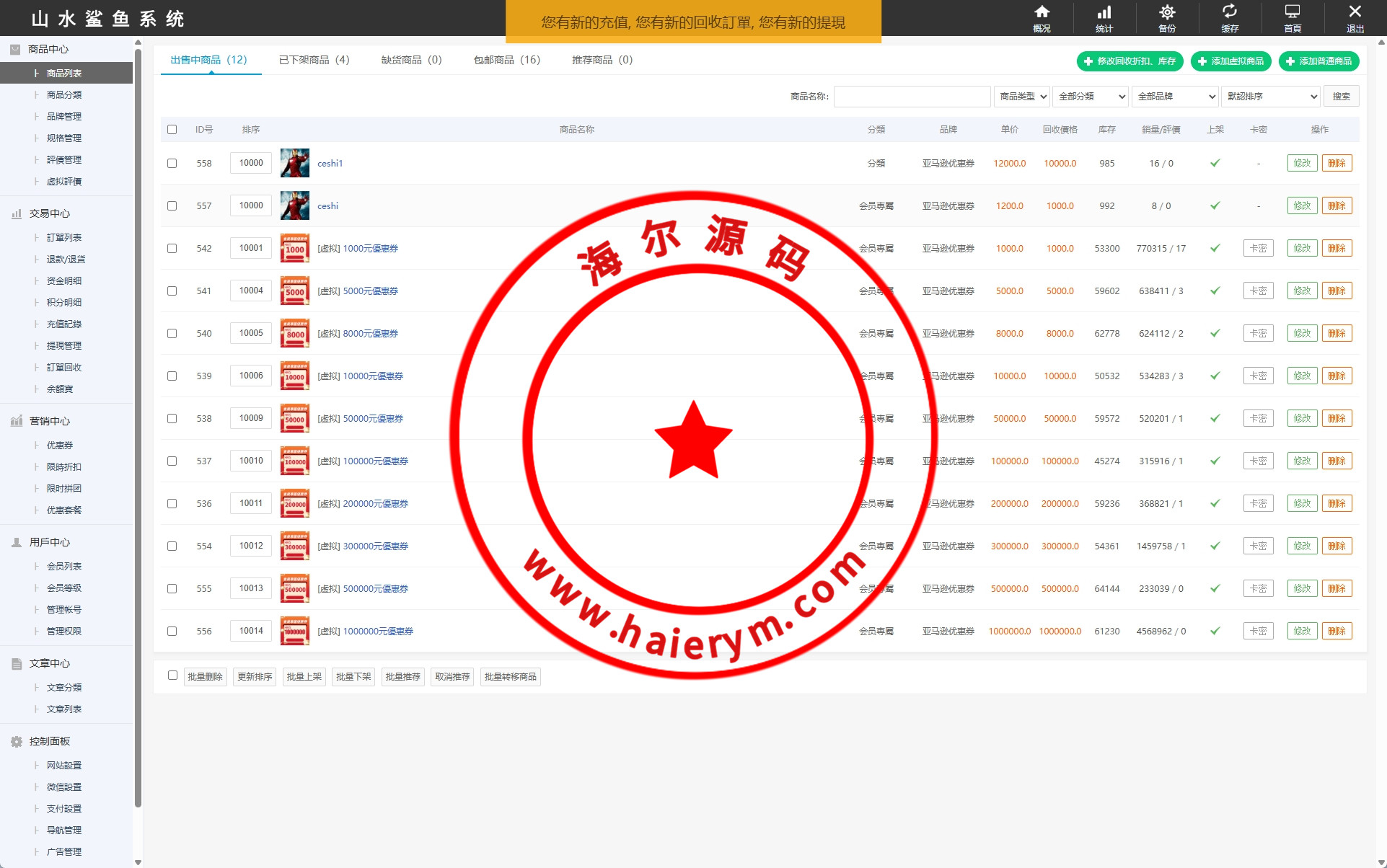Open the 默認排序 sort dropdown
This screenshot has height=868, width=1387.
[x=1271, y=97]
